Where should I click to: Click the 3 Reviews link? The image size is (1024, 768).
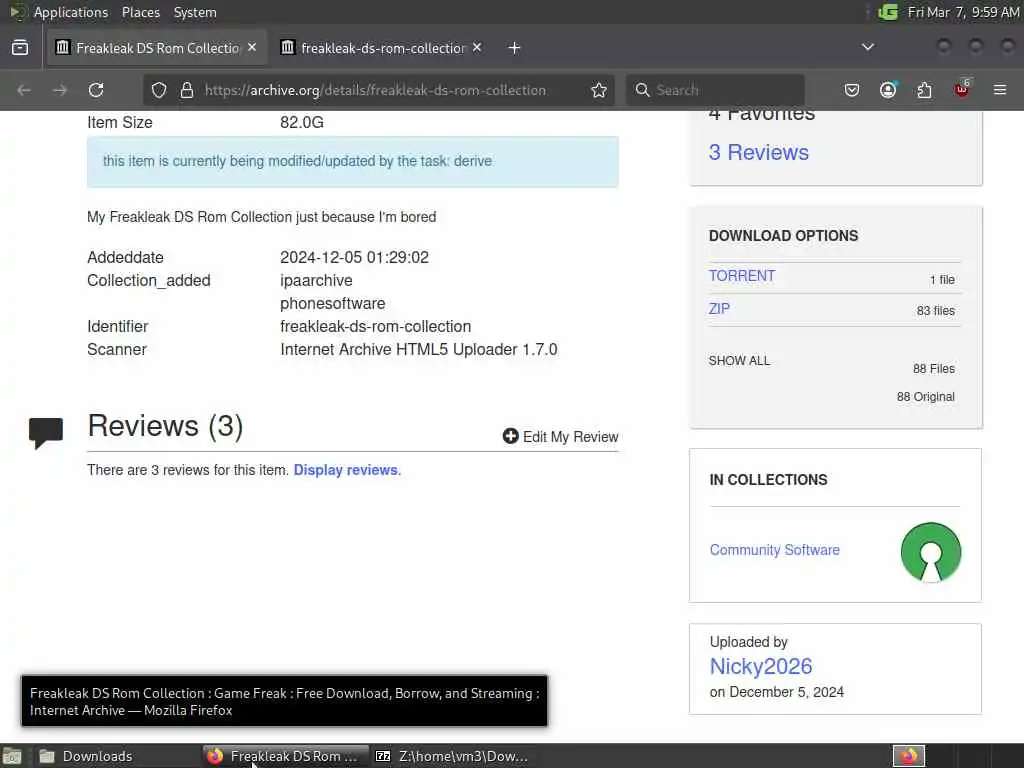(759, 152)
